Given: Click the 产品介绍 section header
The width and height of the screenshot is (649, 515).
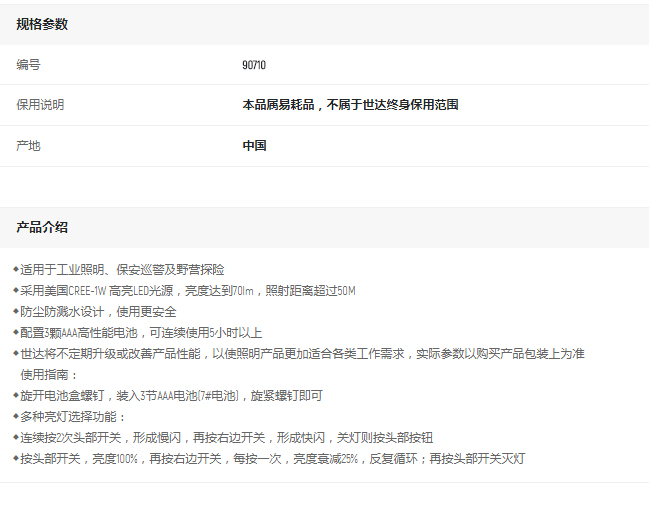Looking at the screenshot, I should click(42, 228).
